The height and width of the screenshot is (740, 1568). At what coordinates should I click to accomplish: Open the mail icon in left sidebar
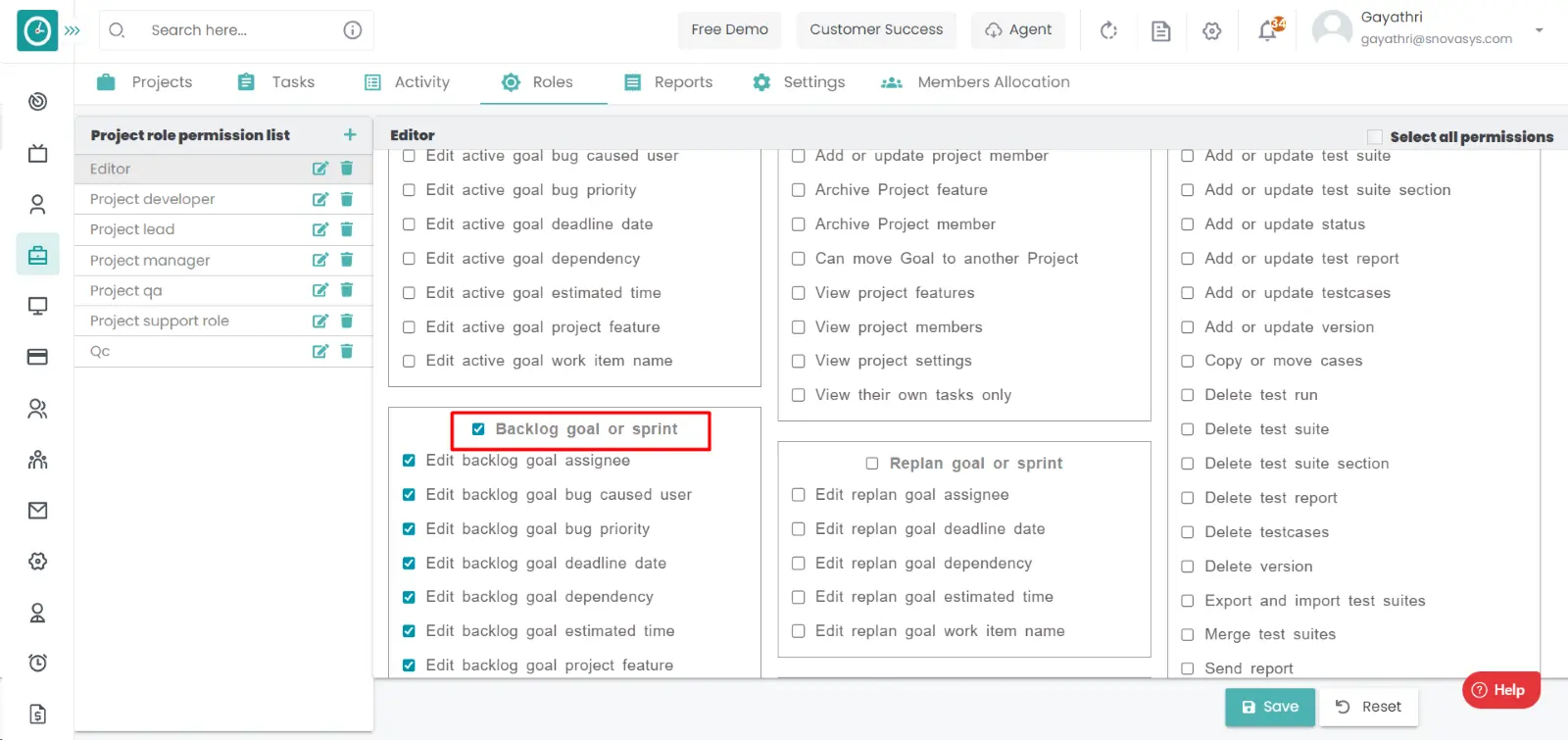[x=37, y=510]
